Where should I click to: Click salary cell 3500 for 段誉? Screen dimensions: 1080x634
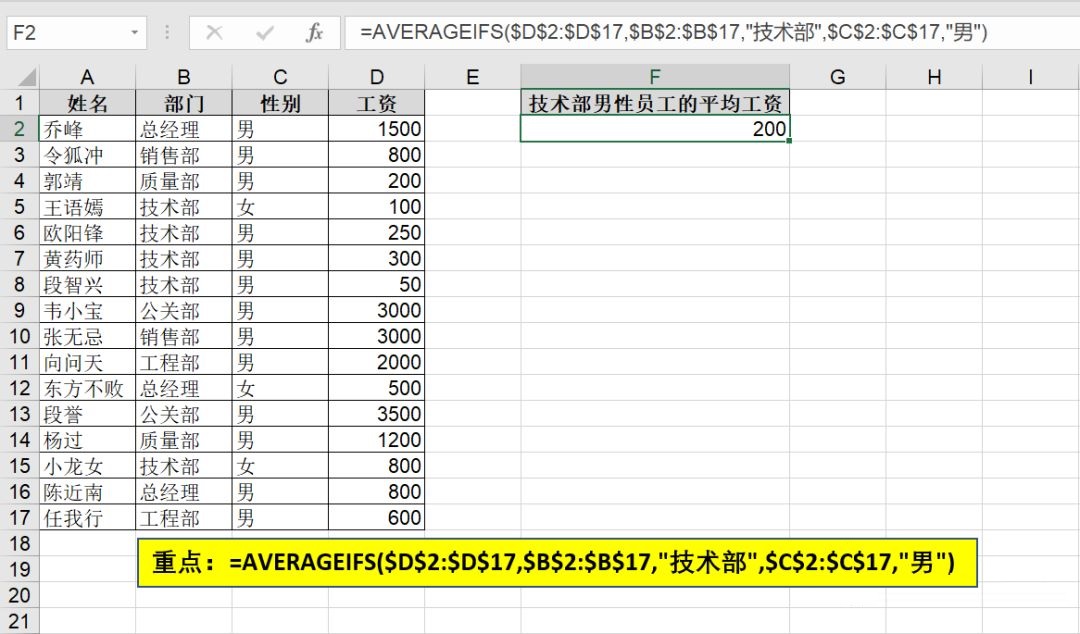click(x=377, y=414)
